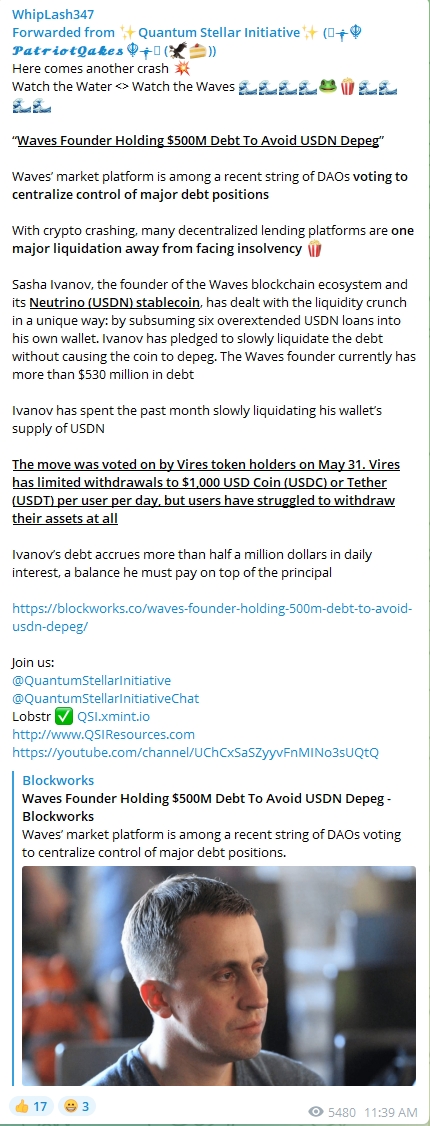Open the preview photo of the man

[x=219, y=975]
